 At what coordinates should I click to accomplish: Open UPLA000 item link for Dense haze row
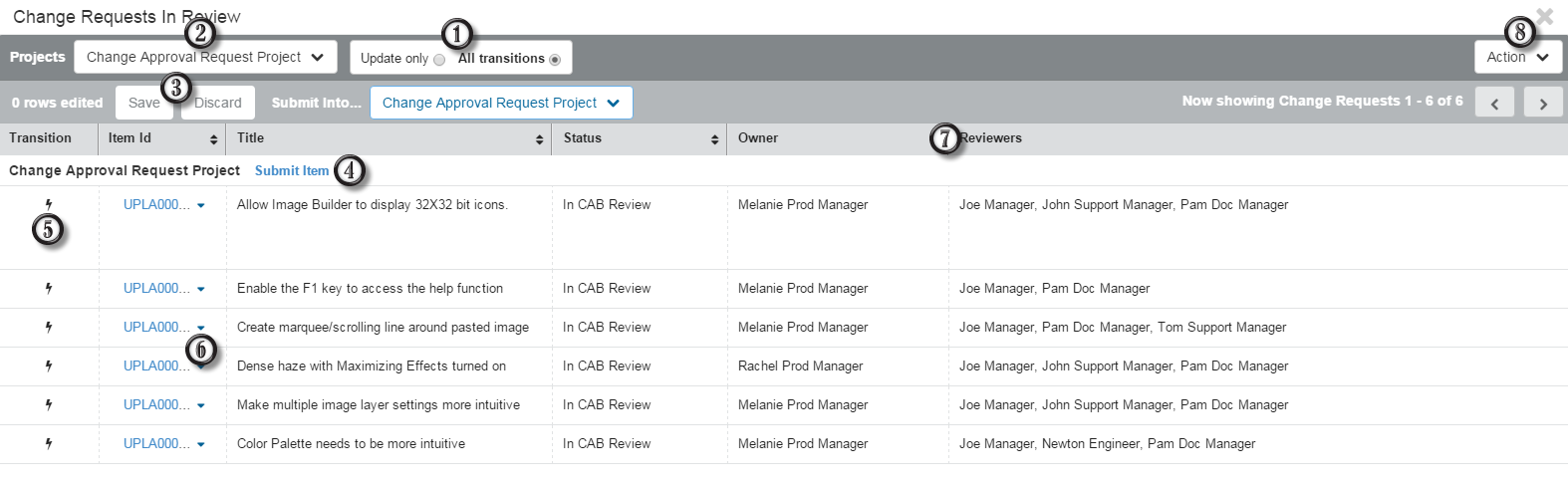click(156, 365)
